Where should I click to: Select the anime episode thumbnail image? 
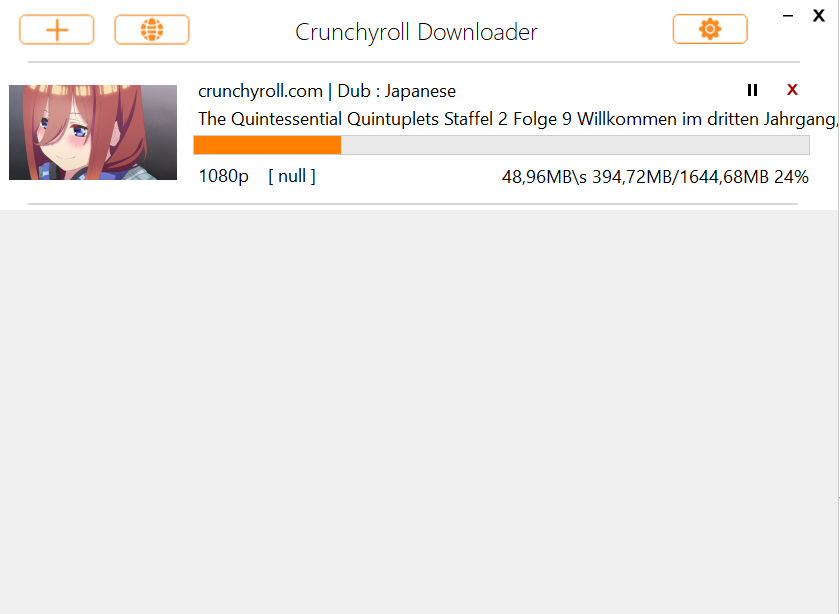click(93, 132)
